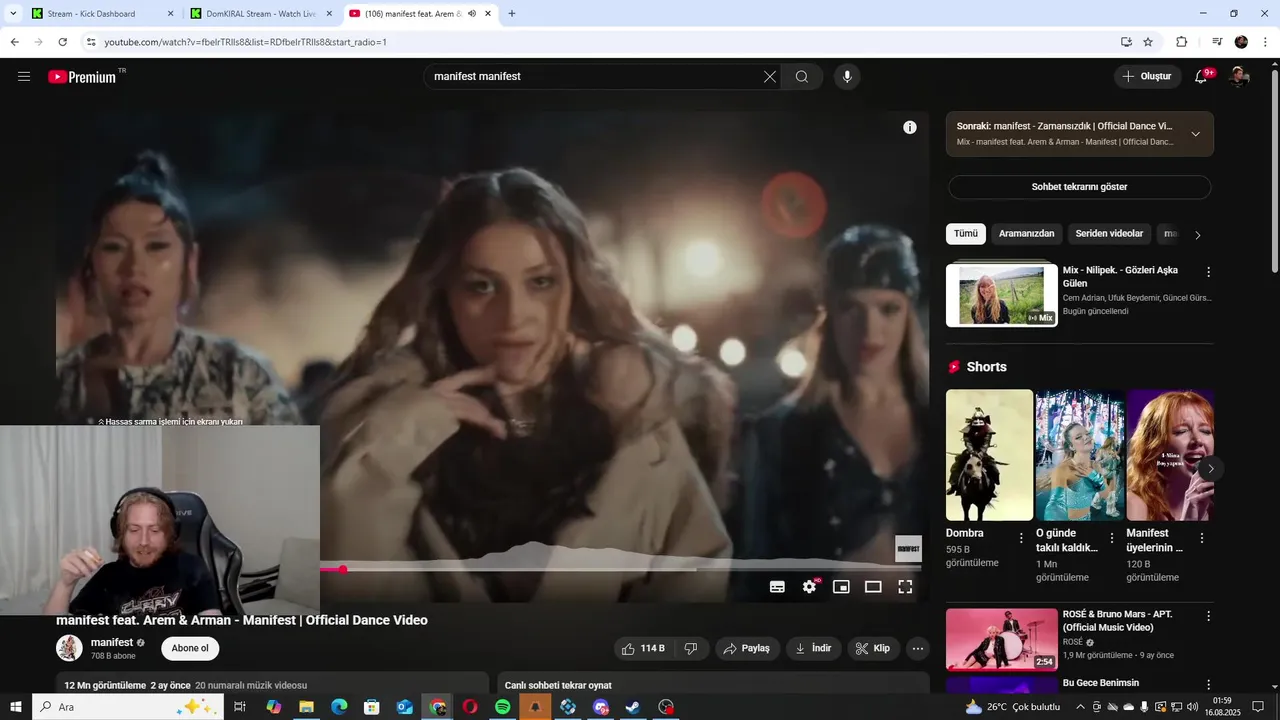Click Bu Gece Benimsin video title
The height and width of the screenshot is (720, 1280).
pyautogui.click(x=1101, y=683)
